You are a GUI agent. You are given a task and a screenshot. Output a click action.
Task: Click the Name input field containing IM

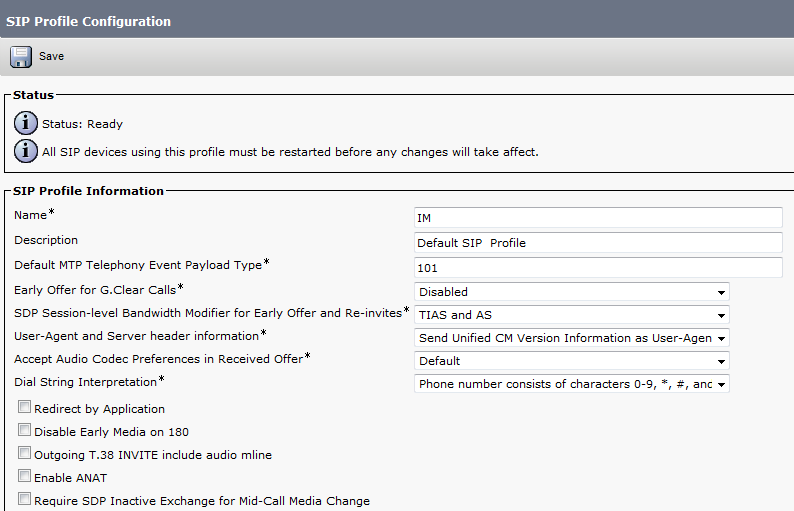tap(597, 218)
